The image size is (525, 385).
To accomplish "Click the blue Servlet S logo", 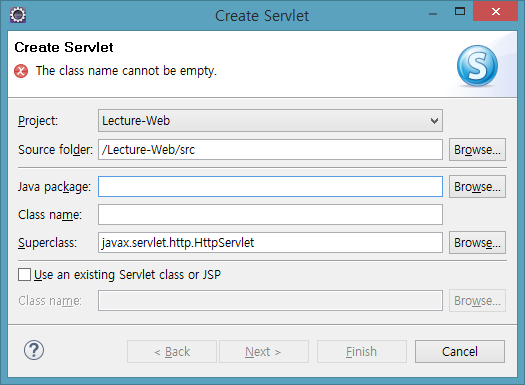I will pyautogui.click(x=477, y=66).
